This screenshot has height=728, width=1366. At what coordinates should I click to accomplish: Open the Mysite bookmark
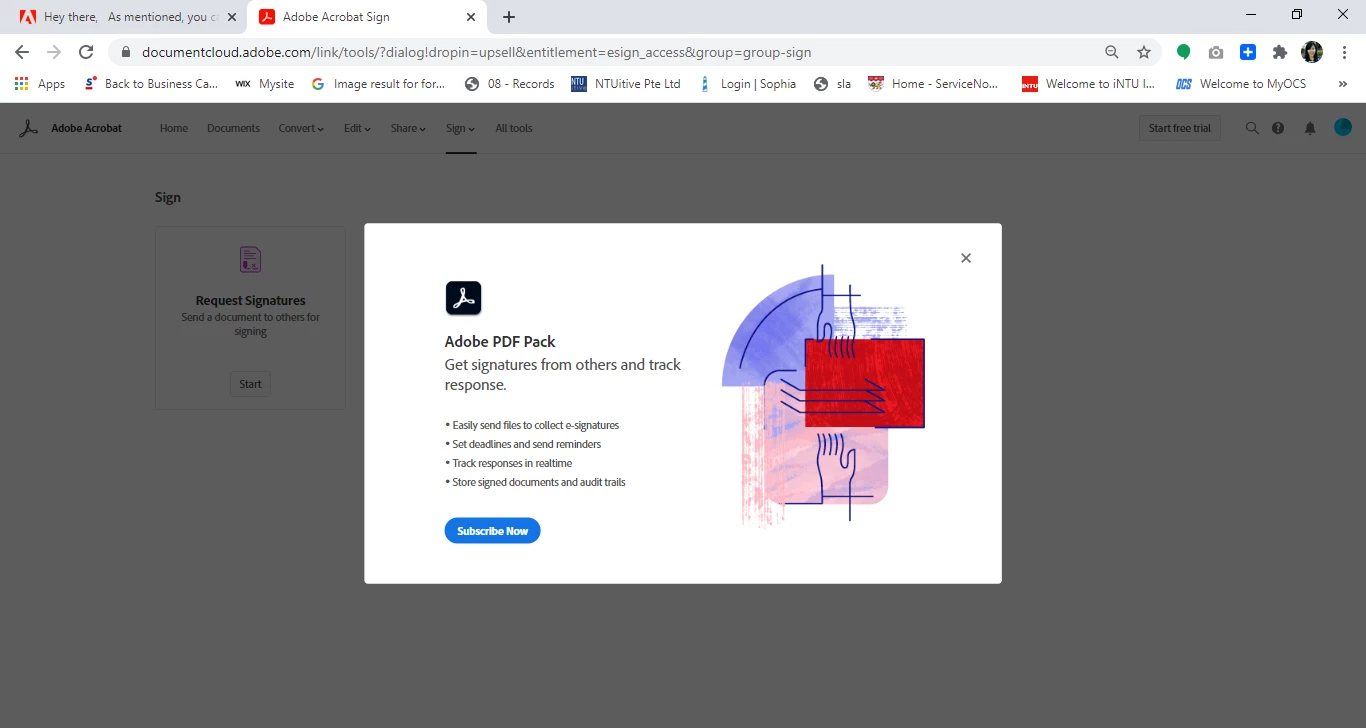click(x=265, y=84)
